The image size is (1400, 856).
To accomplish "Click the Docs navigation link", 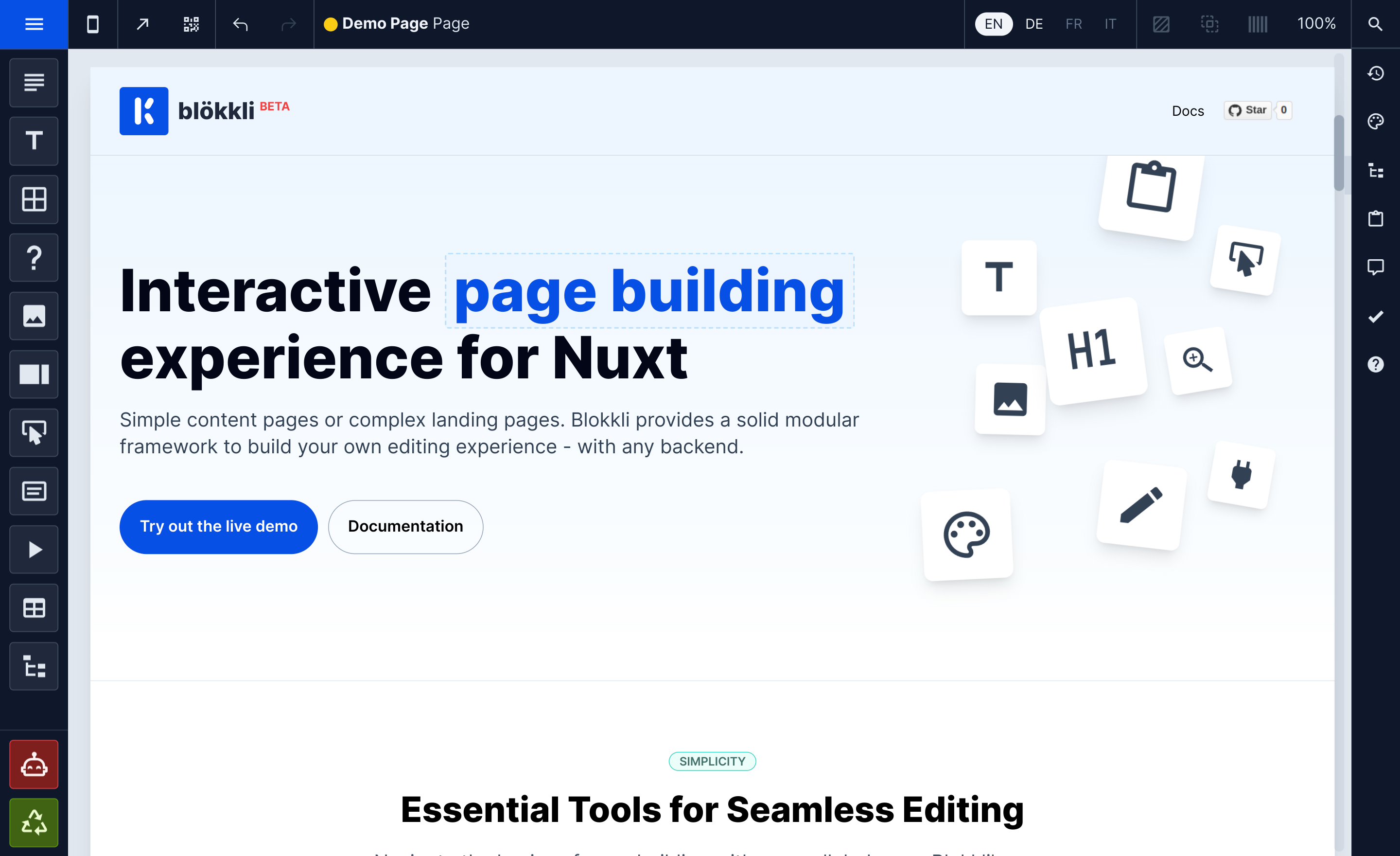I will pyautogui.click(x=1188, y=111).
